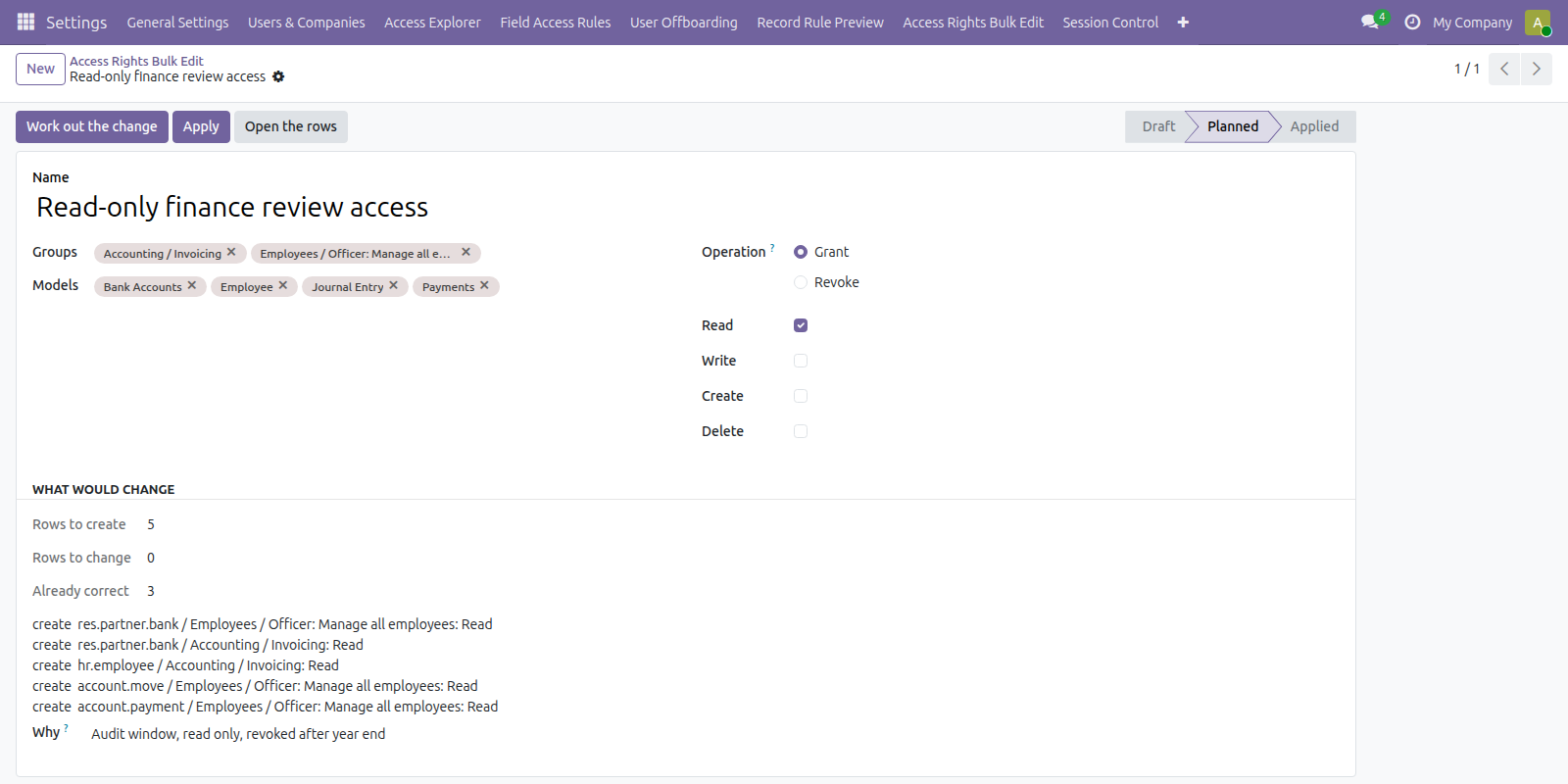Open the Session Control menu
1568x784 pixels.
[1110, 23]
